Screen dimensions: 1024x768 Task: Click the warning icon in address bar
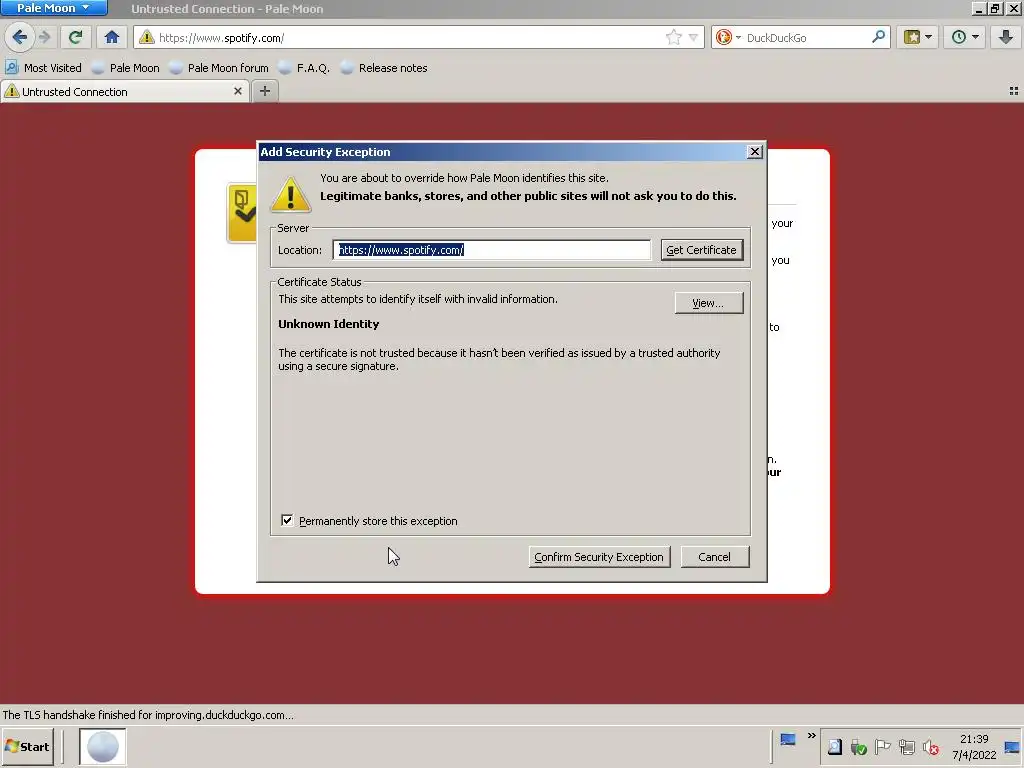[x=147, y=37]
